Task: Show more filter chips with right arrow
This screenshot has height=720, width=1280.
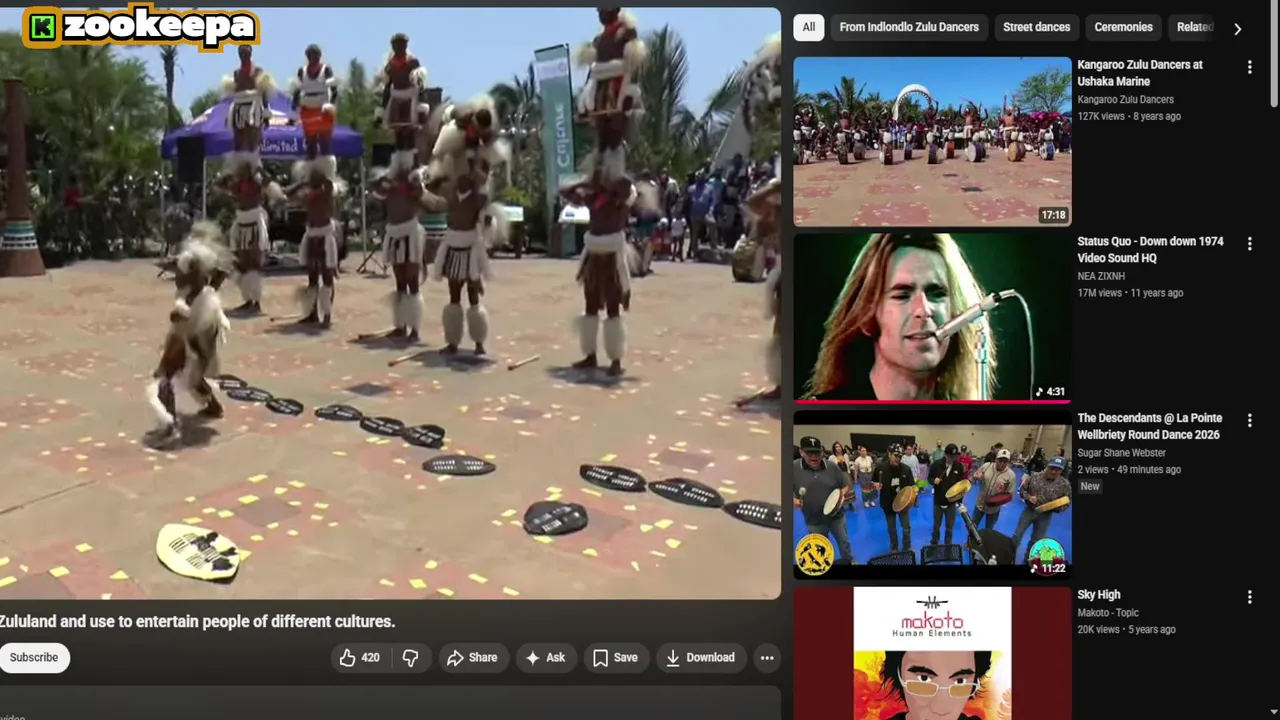Action: click(x=1237, y=28)
